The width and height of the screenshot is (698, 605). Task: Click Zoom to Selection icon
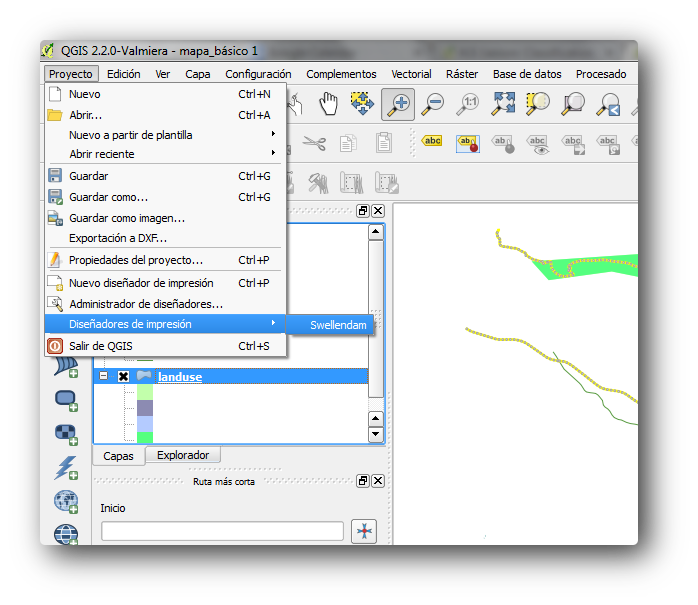click(538, 104)
